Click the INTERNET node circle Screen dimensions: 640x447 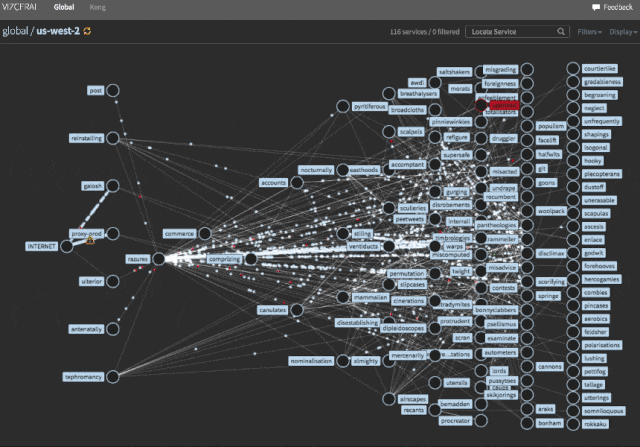[x=67, y=246]
